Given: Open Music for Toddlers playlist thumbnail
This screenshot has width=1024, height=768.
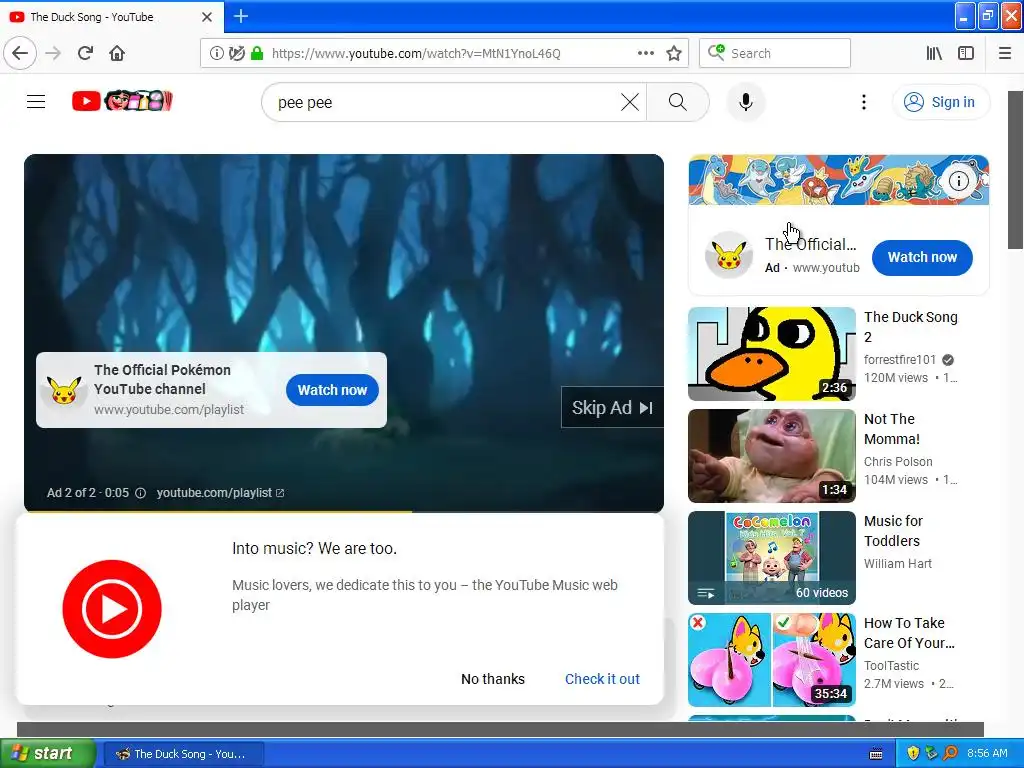Looking at the screenshot, I should tap(772, 558).
